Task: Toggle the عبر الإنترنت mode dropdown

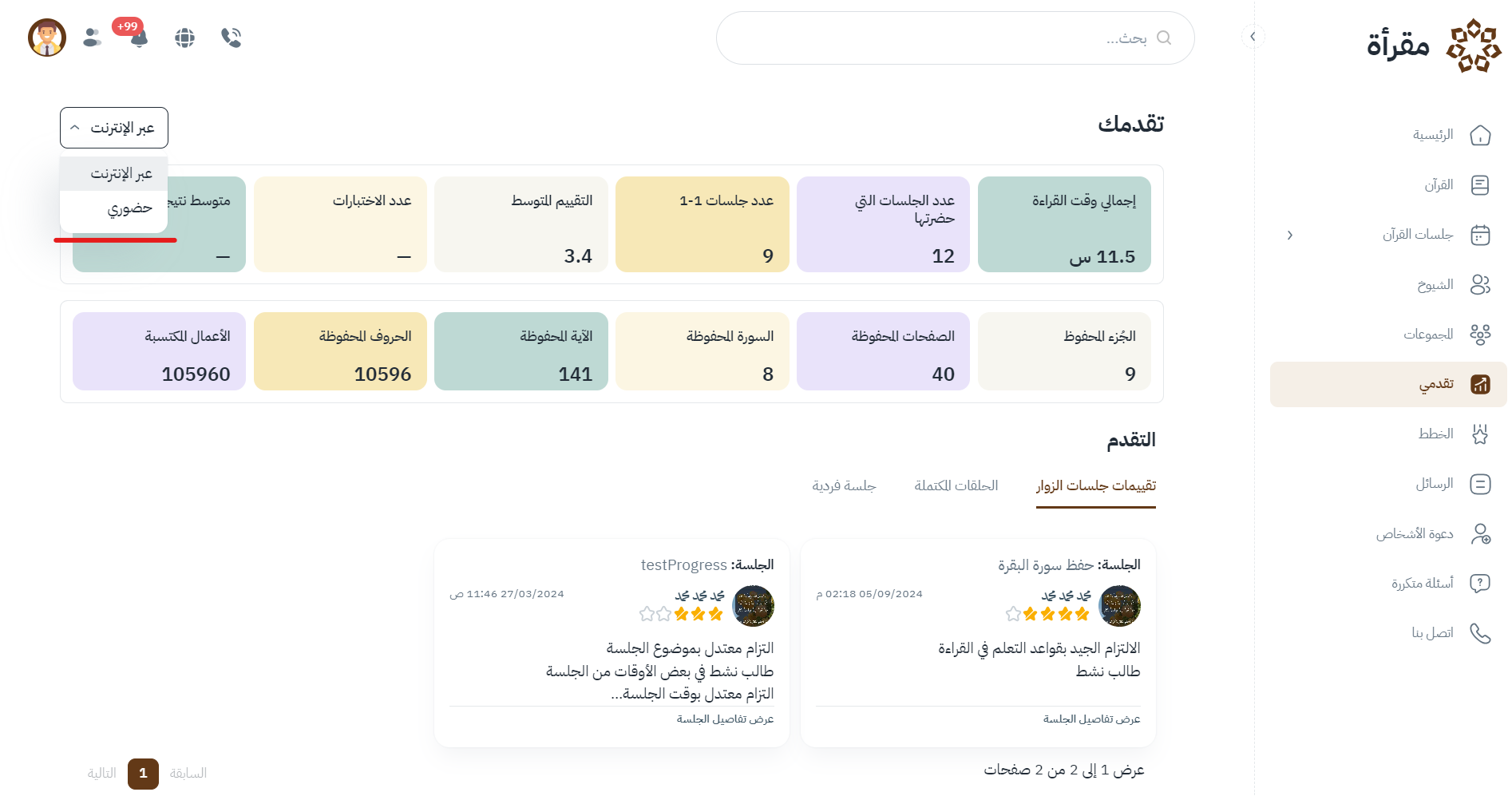Action: 114,128
